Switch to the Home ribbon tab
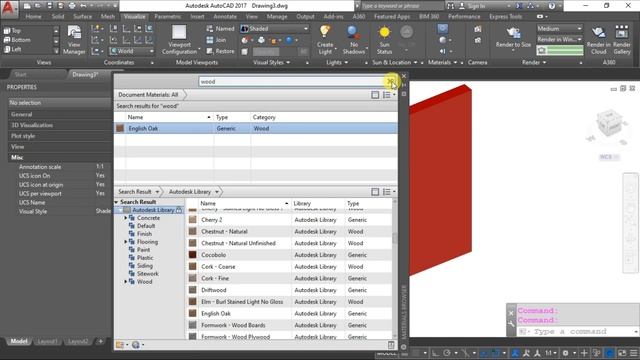The height and width of the screenshot is (360, 640). coord(33,16)
